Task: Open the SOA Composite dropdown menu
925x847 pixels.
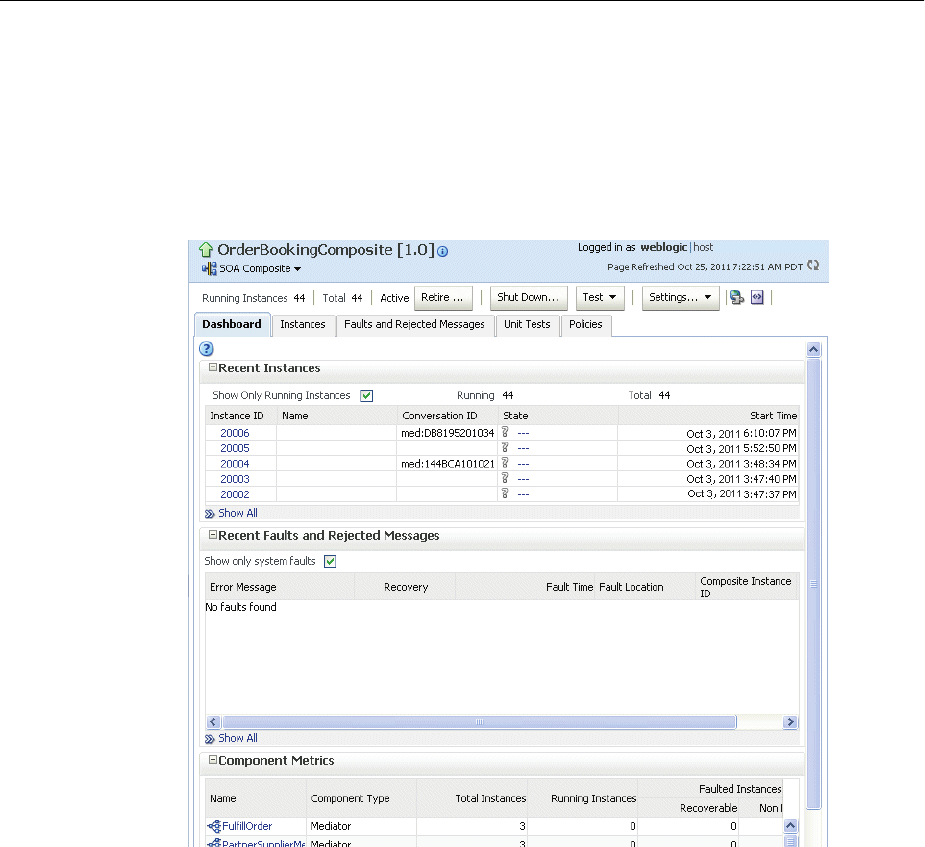Action: 258,269
